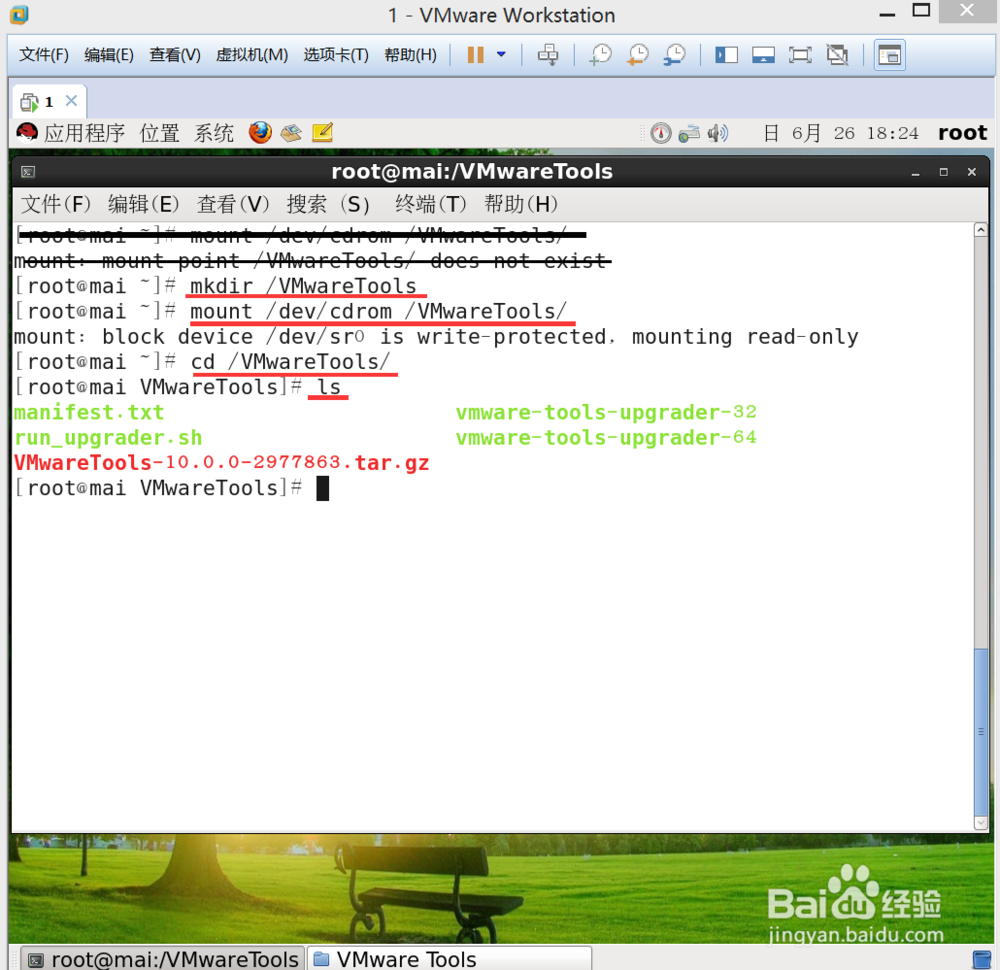This screenshot has height=970, width=1000.
Task: Enter full screen mode
Action: coord(800,54)
